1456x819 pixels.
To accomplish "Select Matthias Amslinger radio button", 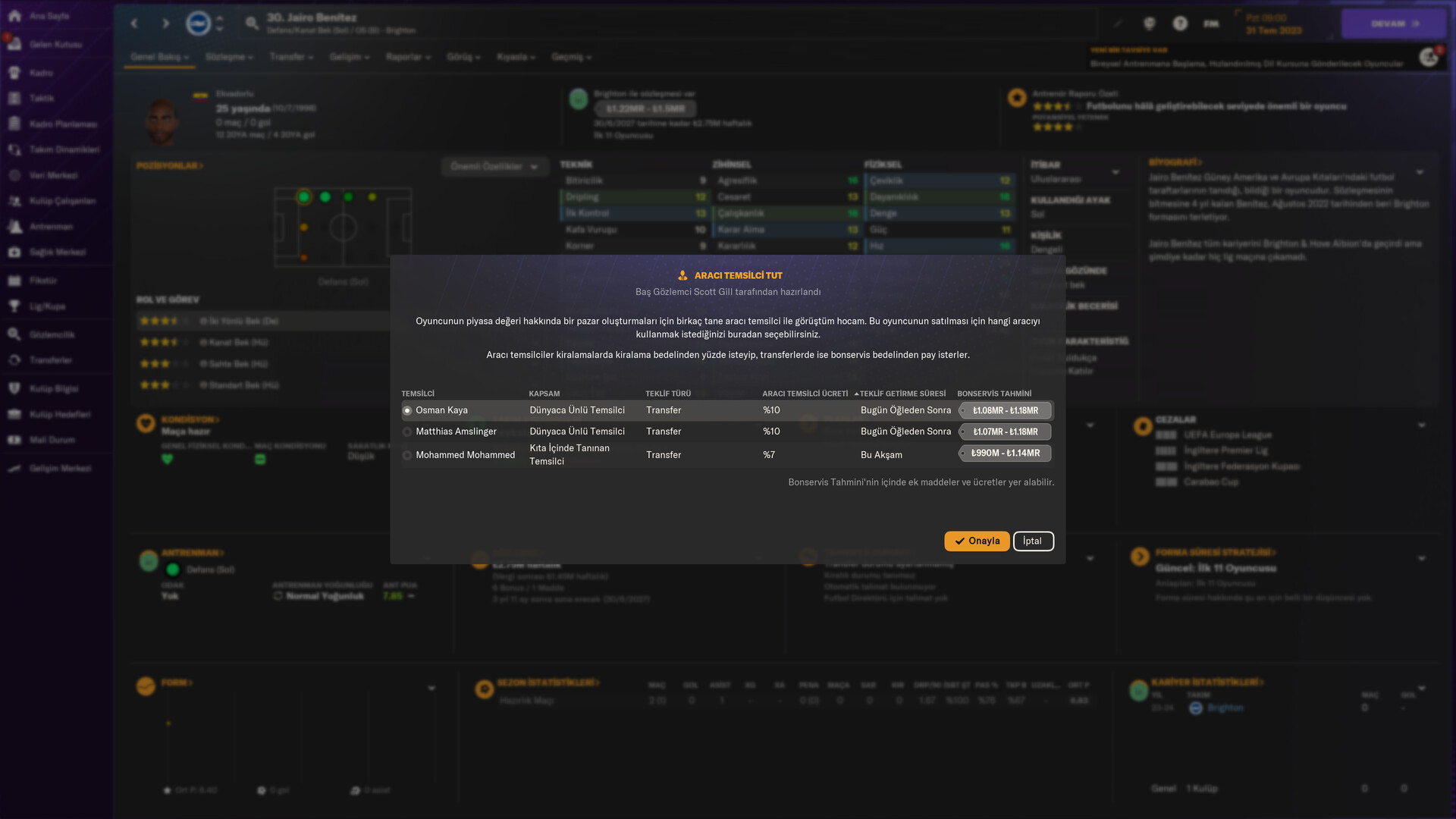I will point(407,431).
